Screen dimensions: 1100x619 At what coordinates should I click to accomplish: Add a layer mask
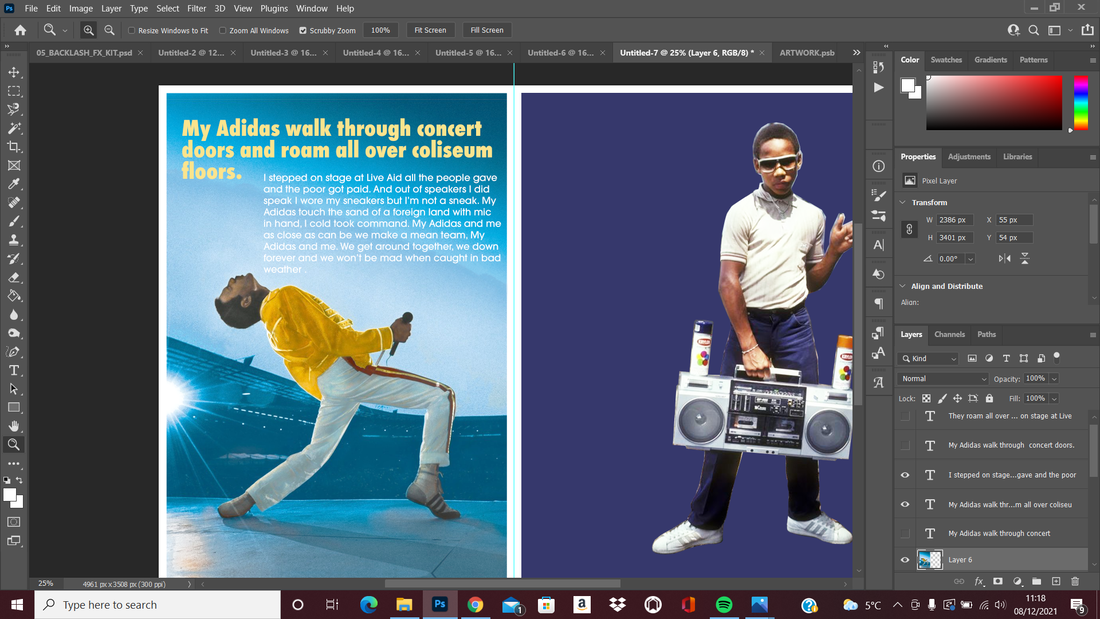(998, 581)
